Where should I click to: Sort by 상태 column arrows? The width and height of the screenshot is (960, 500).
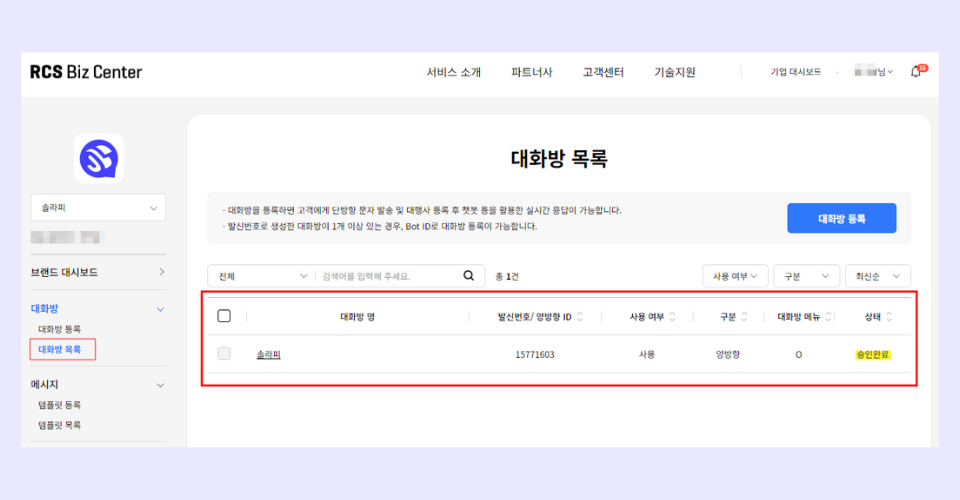coord(889,316)
